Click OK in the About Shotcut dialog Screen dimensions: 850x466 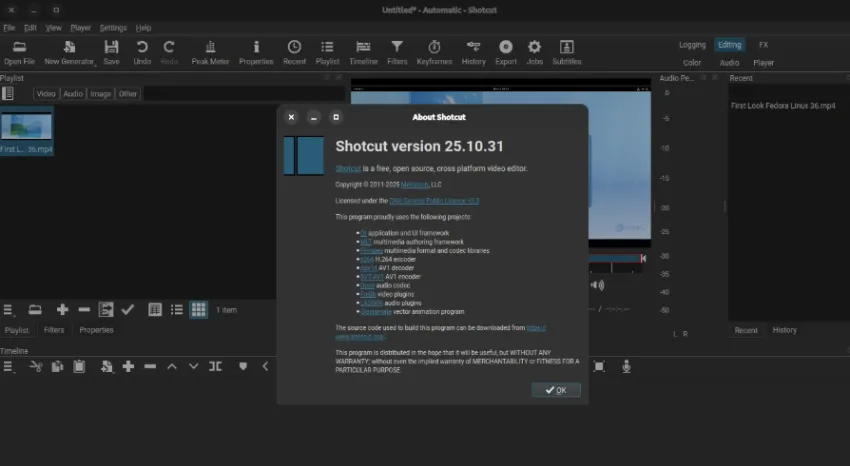point(556,390)
